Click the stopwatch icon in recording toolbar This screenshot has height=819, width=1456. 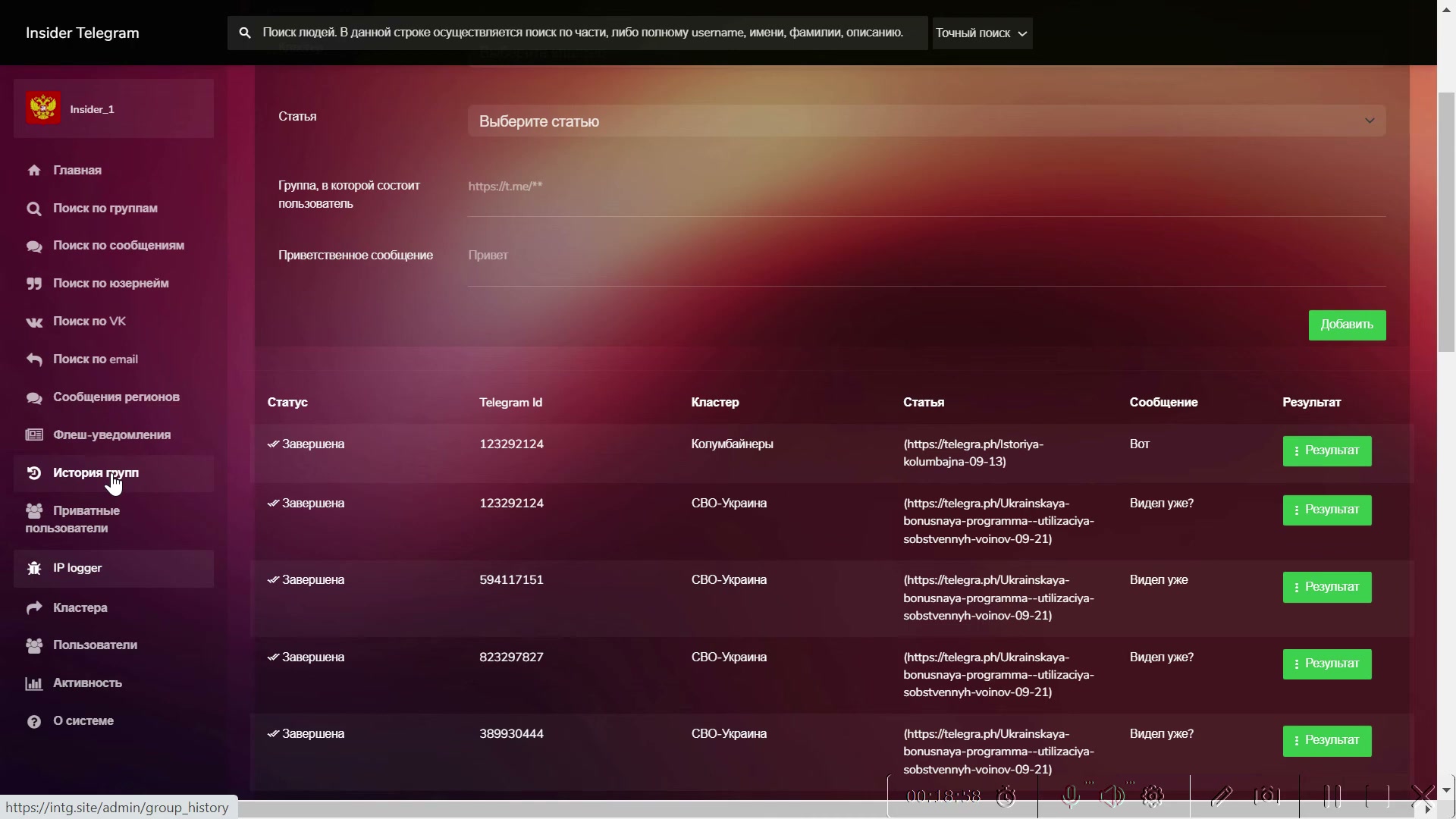[x=1006, y=796]
